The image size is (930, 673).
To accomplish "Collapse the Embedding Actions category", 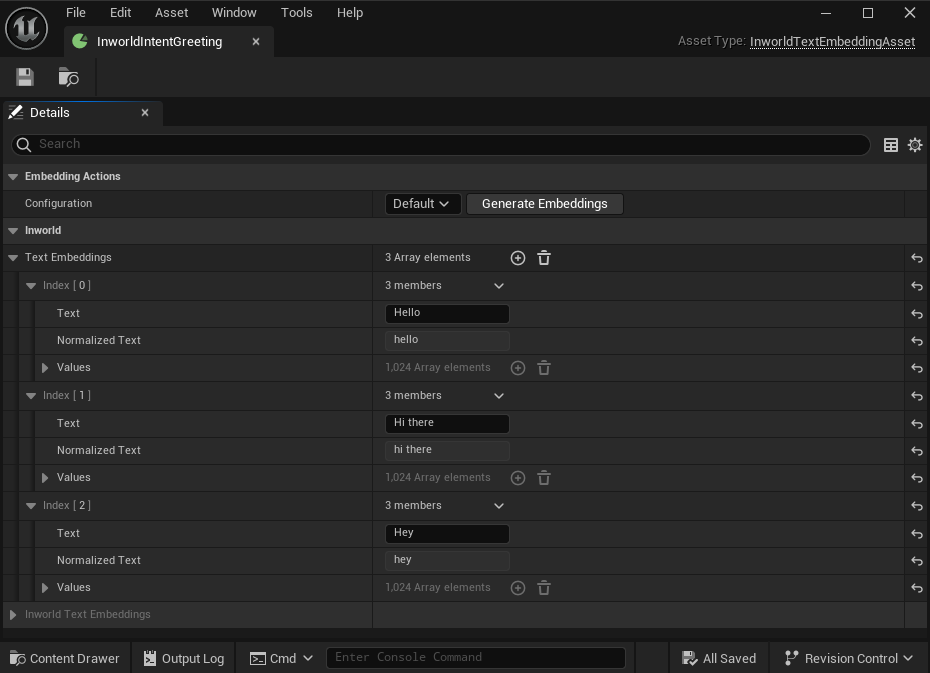I will 13,177.
